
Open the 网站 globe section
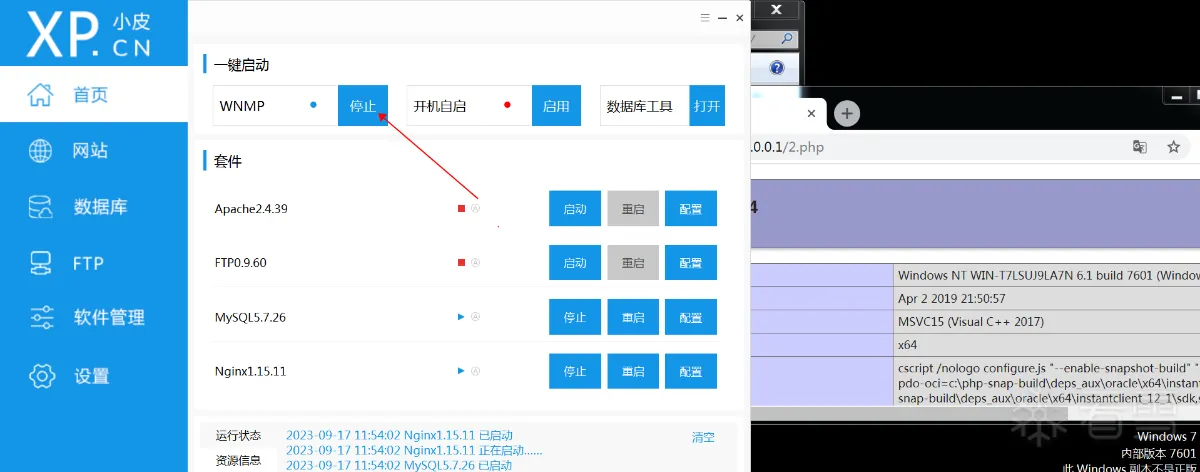94,151
